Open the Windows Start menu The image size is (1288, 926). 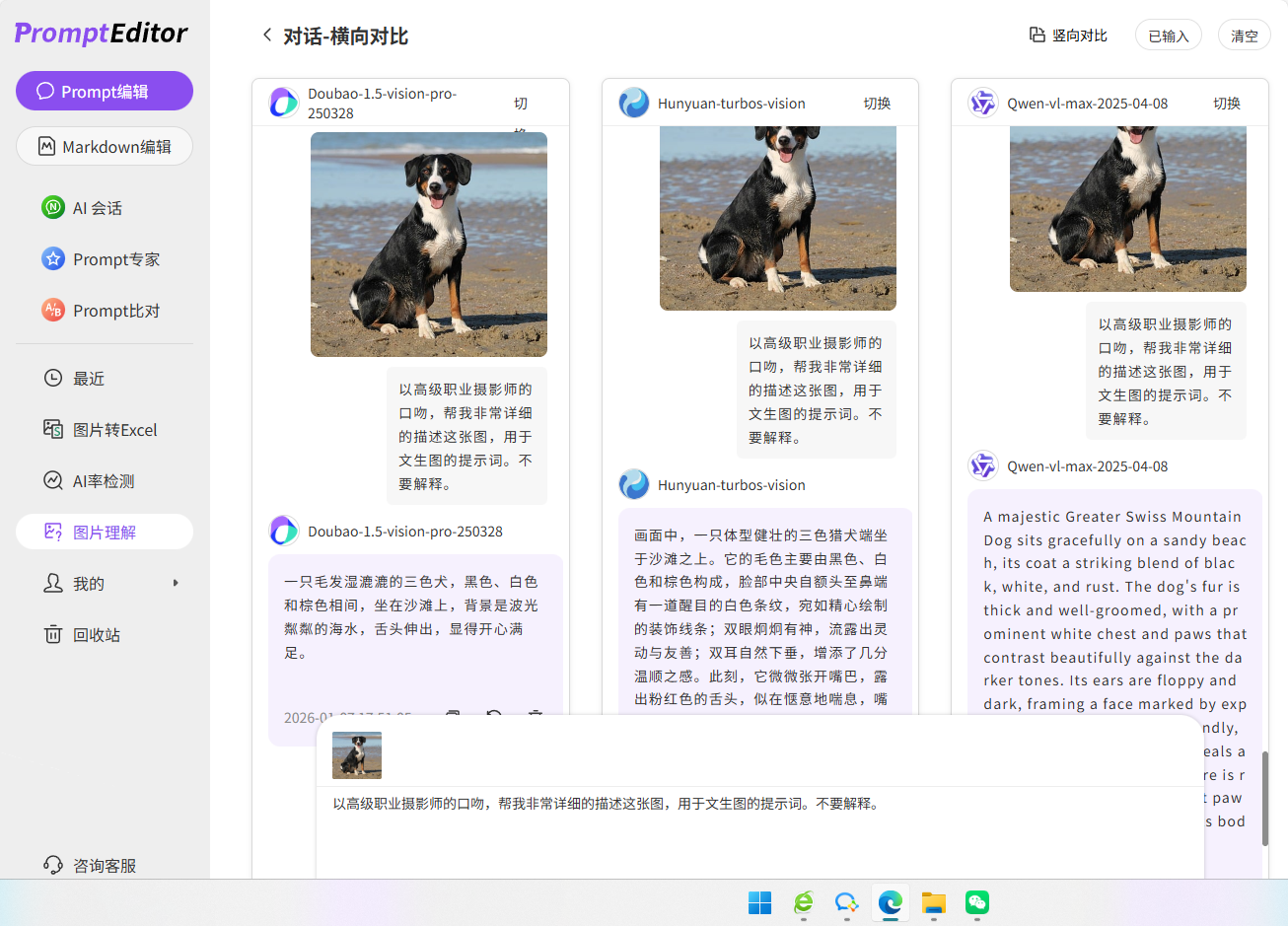(759, 903)
